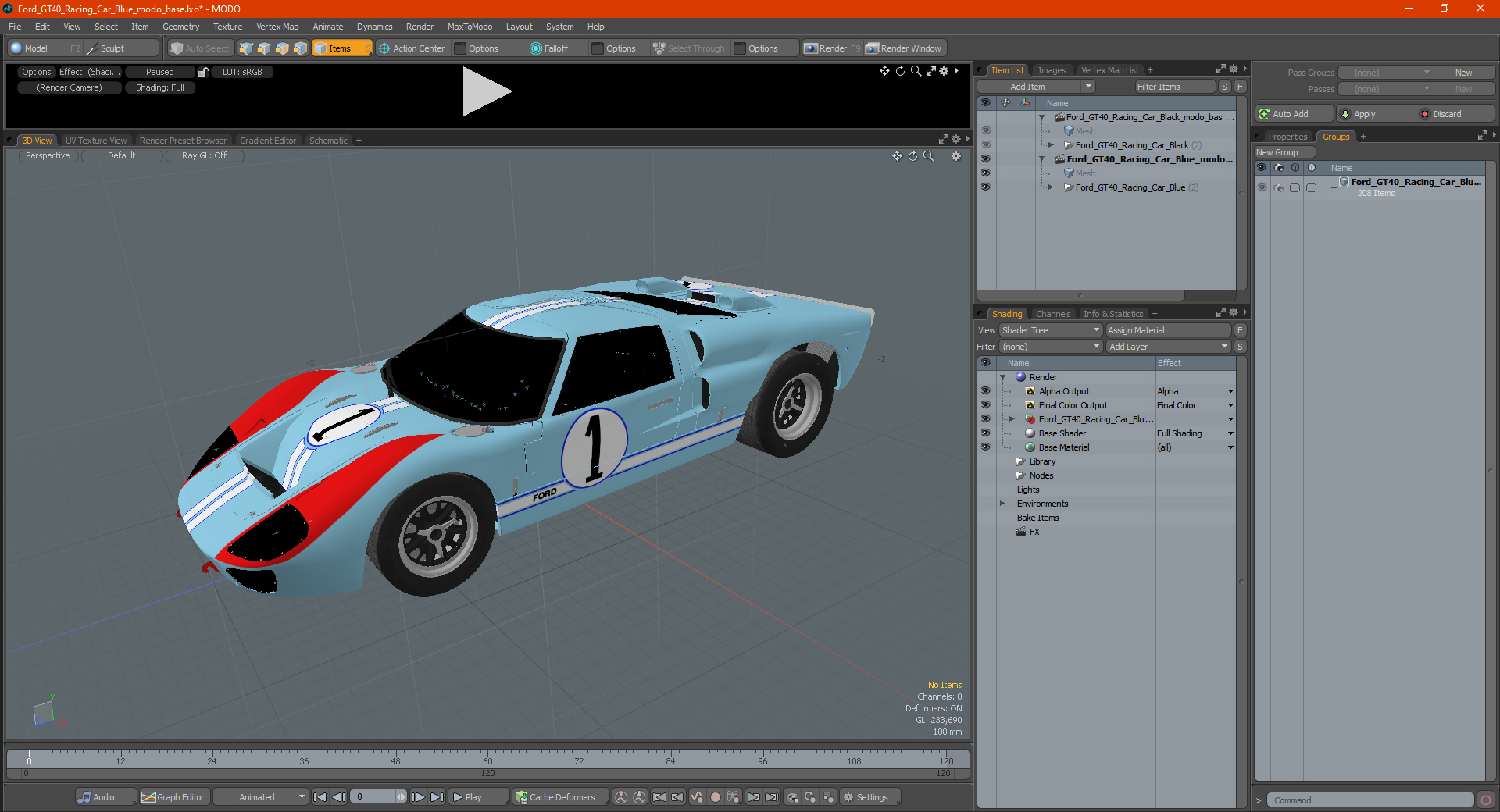Image resolution: width=1500 pixels, height=812 pixels.
Task: Click the preview rotate/reset icon
Action: (x=900, y=71)
